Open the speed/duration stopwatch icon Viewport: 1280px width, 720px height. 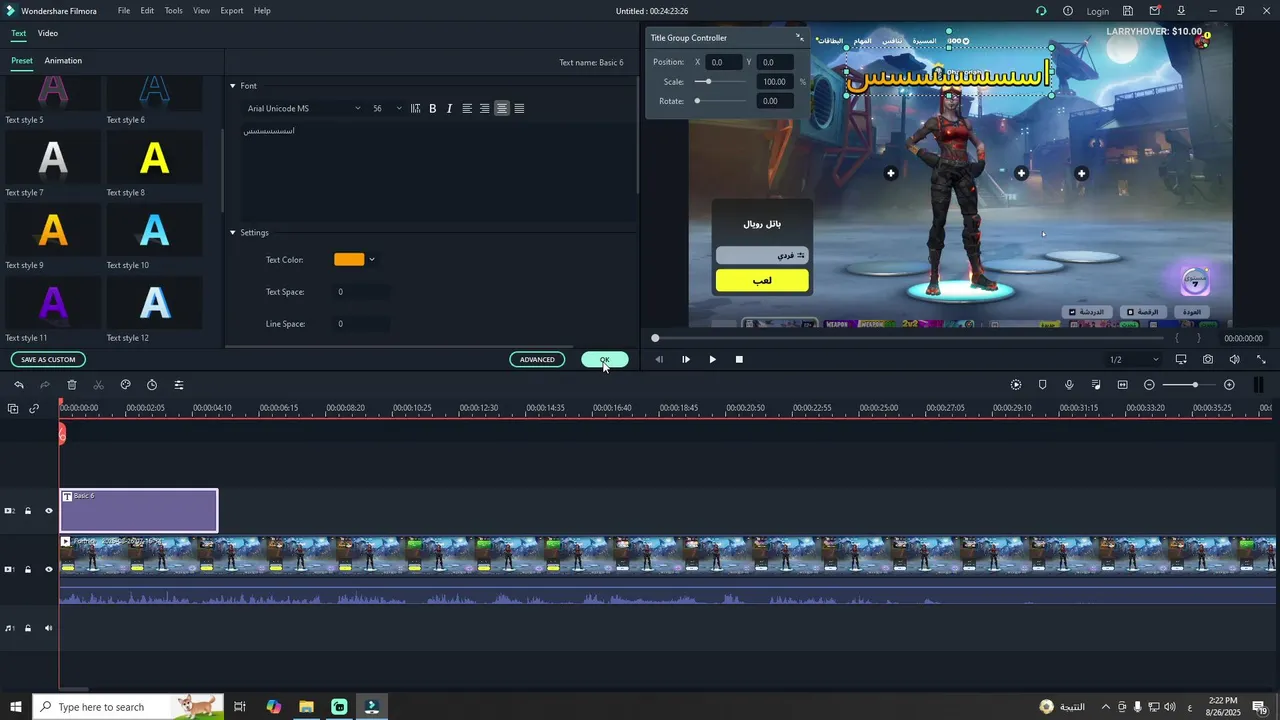152,385
